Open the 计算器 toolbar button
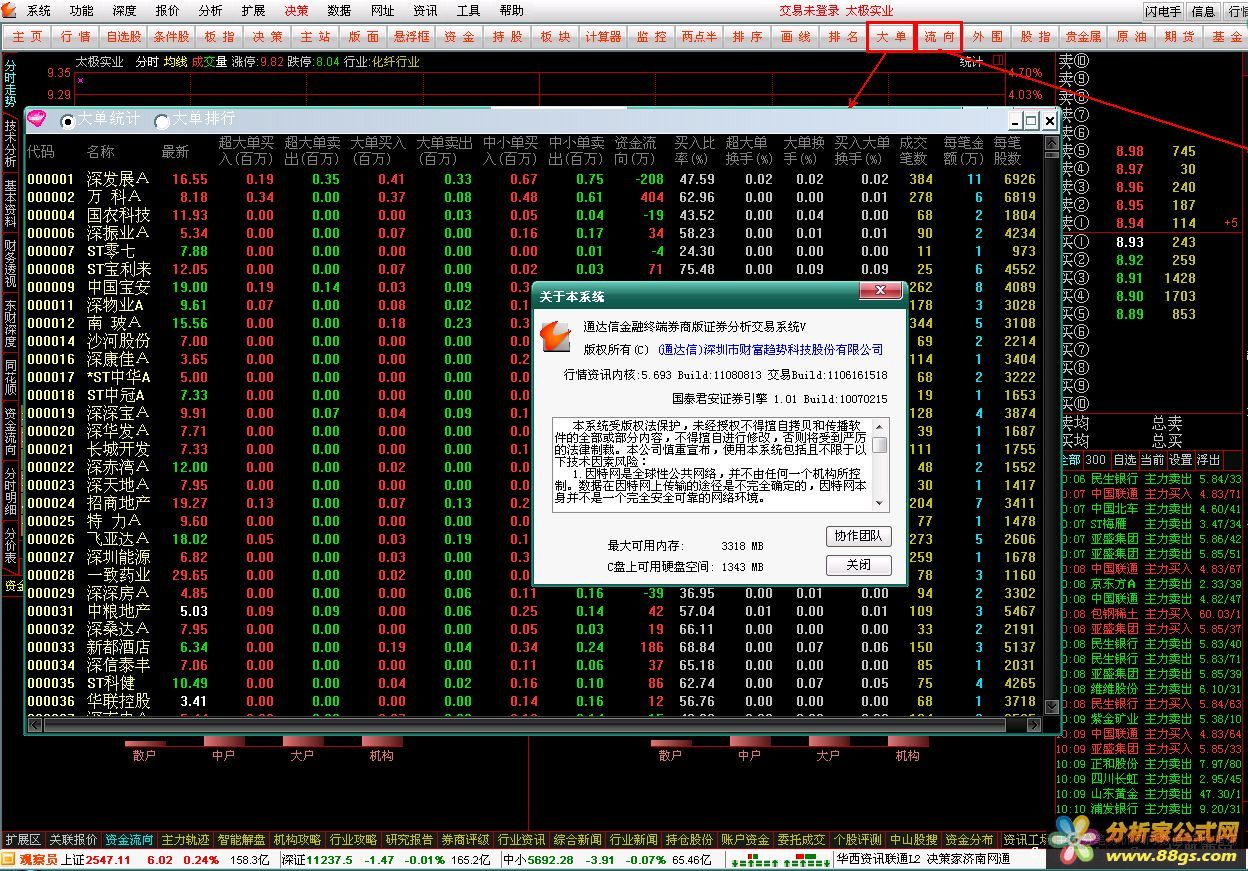Image resolution: width=1248 pixels, height=871 pixels. point(603,36)
